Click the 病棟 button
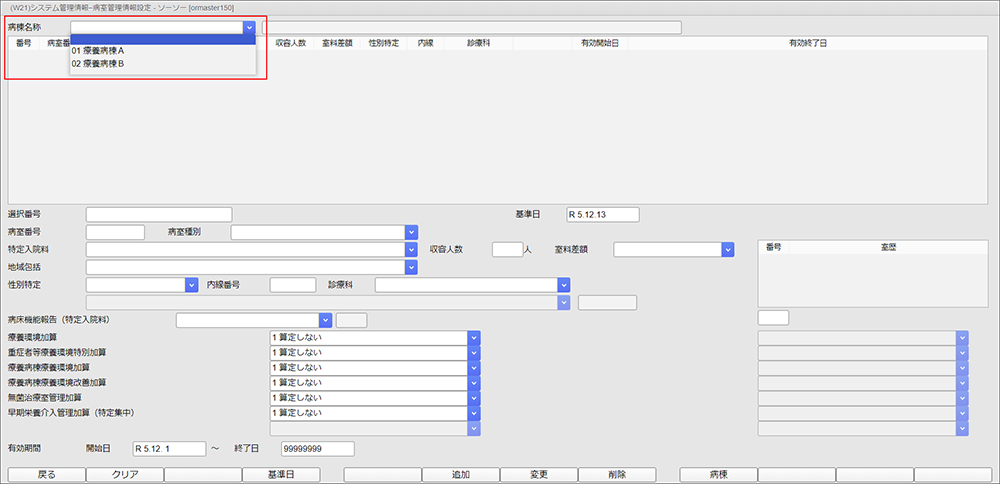Image resolution: width=1000 pixels, height=484 pixels. pyautogui.click(x=718, y=474)
